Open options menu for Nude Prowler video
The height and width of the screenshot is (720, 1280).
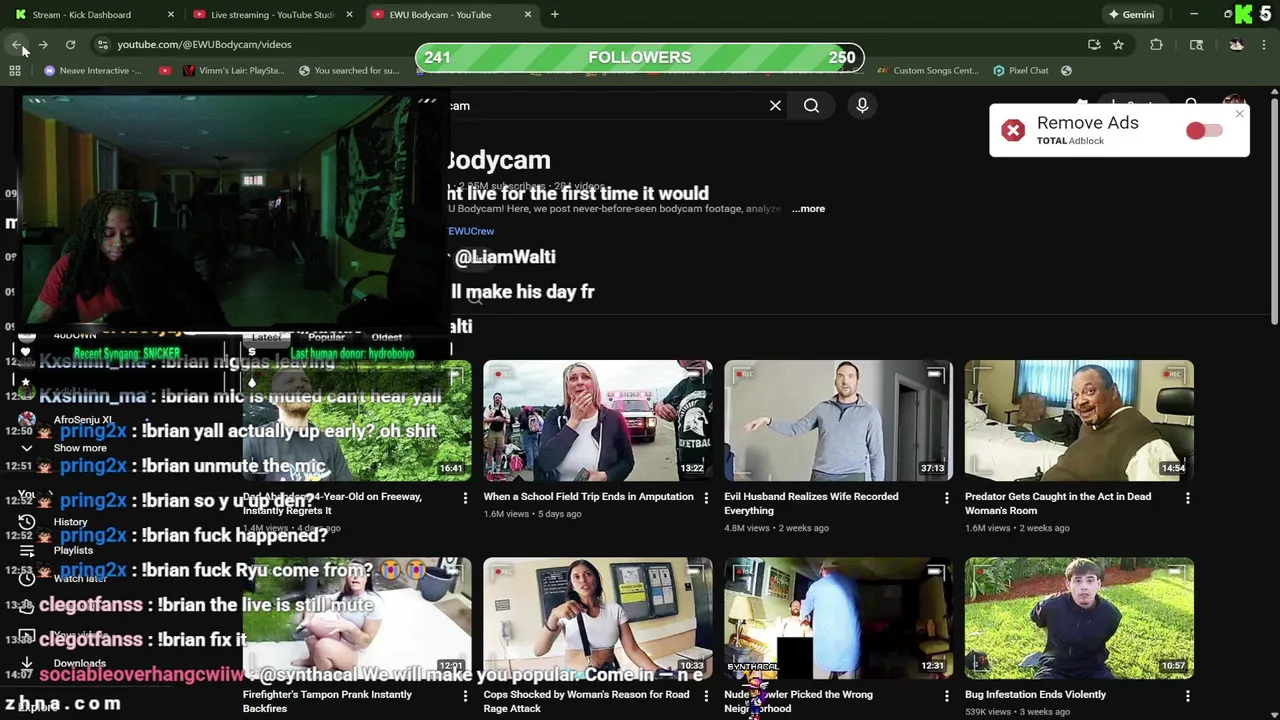coord(947,696)
